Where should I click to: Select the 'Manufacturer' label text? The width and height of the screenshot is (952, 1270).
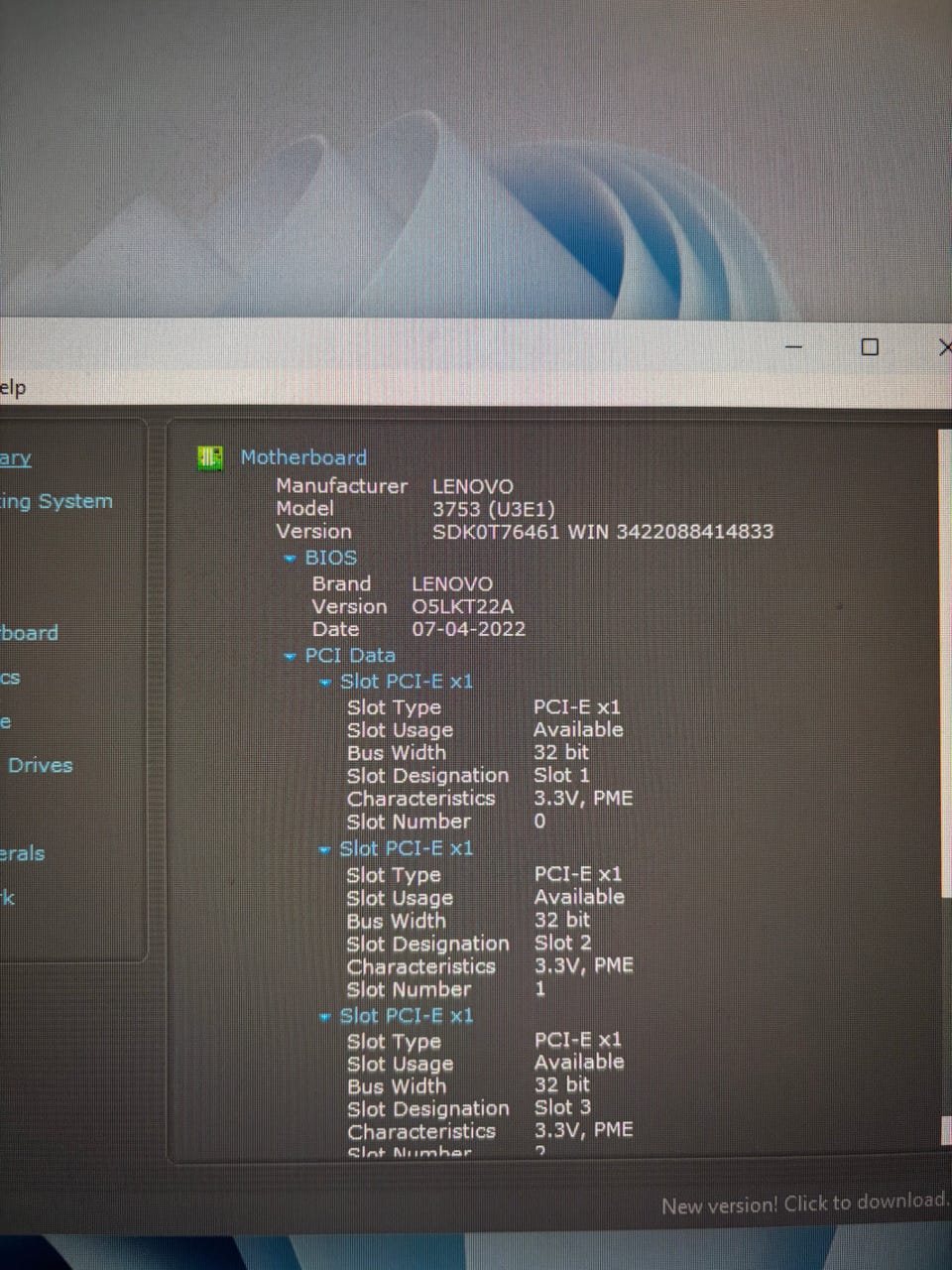point(341,486)
